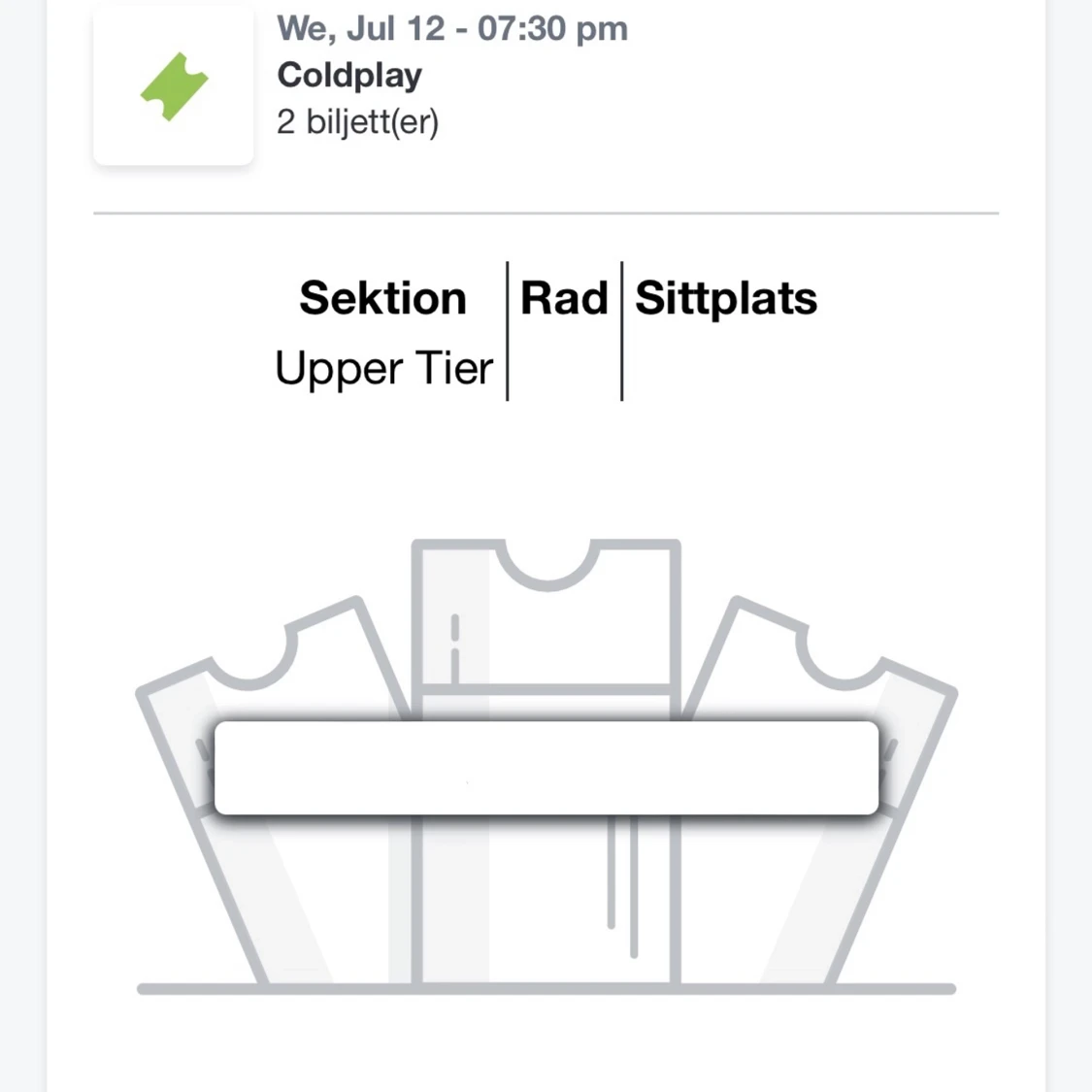Screen dimensions: 1092x1092
Task: Click the notch on the center ticket
Action: click(547, 564)
